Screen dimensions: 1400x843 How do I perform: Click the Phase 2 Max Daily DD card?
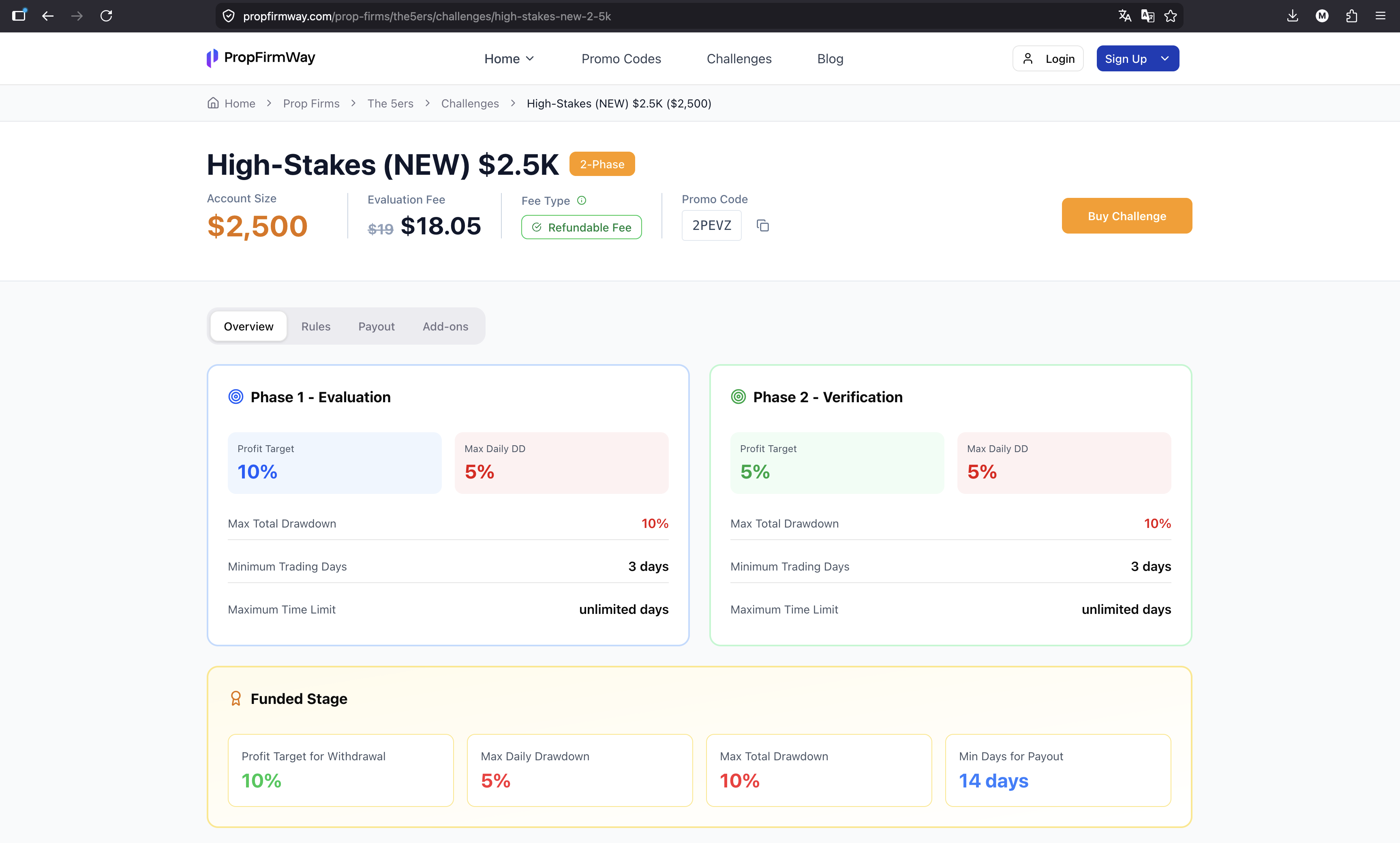1064,463
